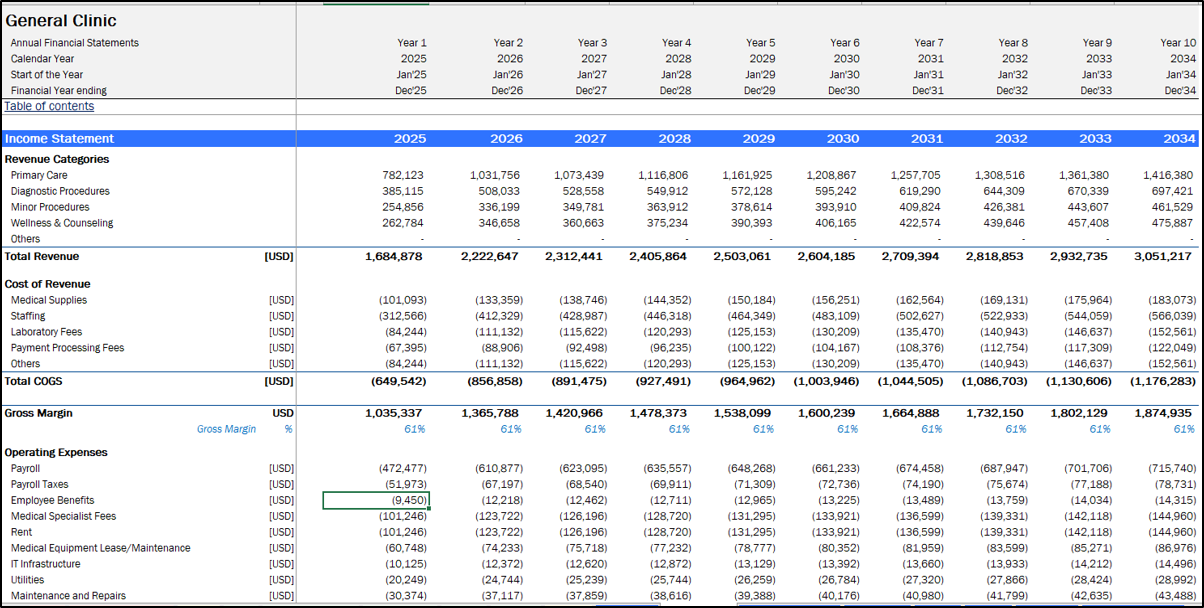Select the Operating Expenses heading
Viewport: 1204px width, 608px height.
(55, 452)
